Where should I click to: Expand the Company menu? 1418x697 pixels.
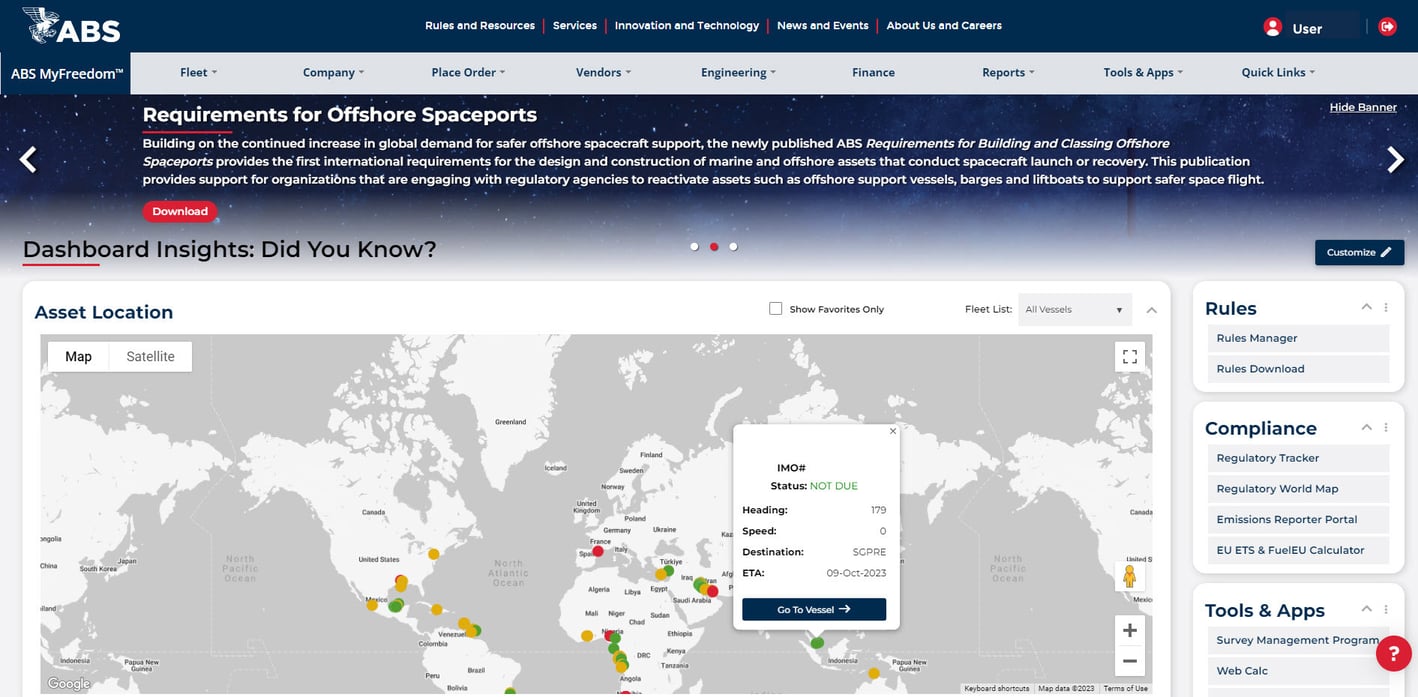(x=333, y=72)
